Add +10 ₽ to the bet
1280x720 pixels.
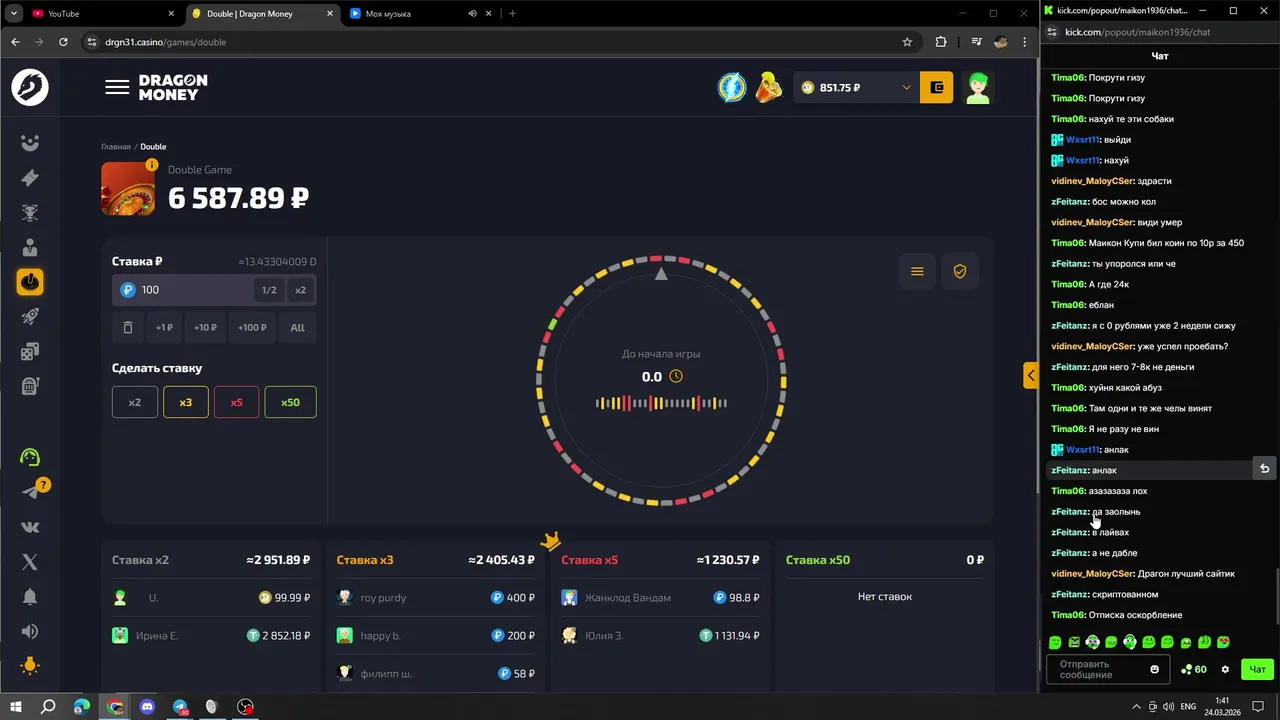tap(205, 327)
